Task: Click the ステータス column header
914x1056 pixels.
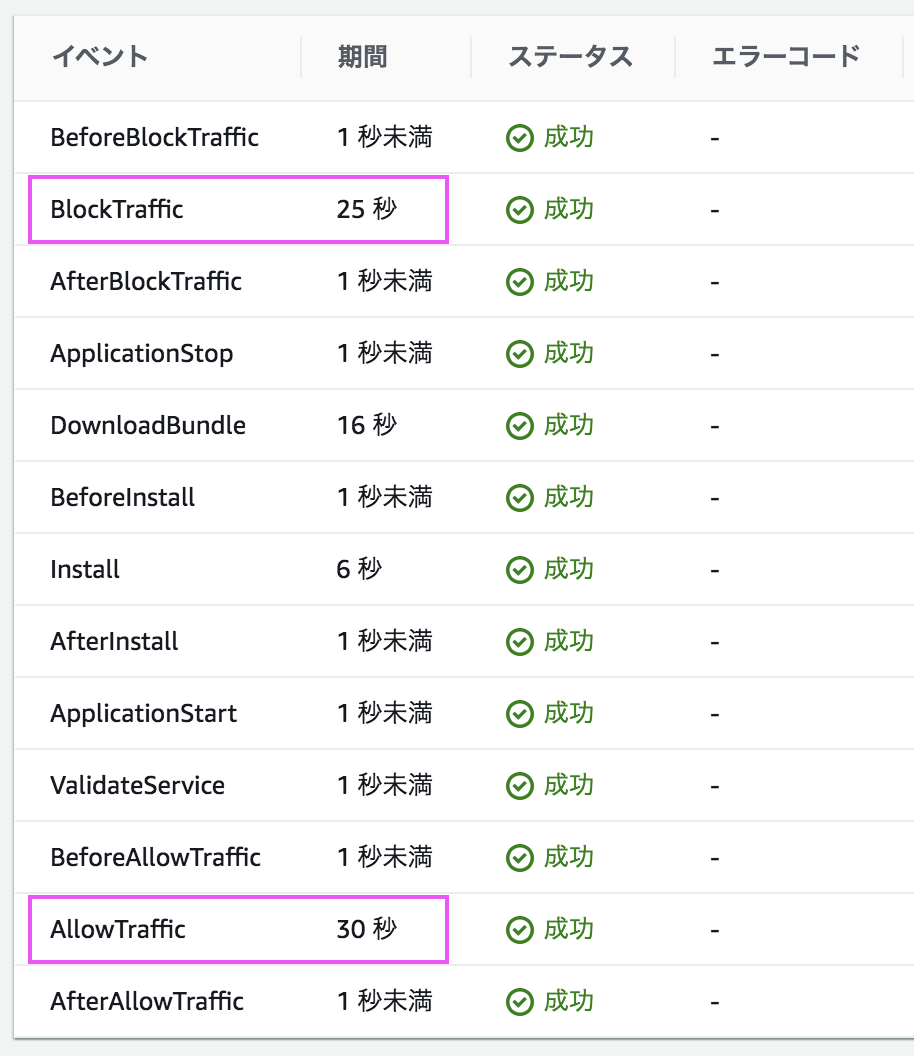Action: point(570,57)
